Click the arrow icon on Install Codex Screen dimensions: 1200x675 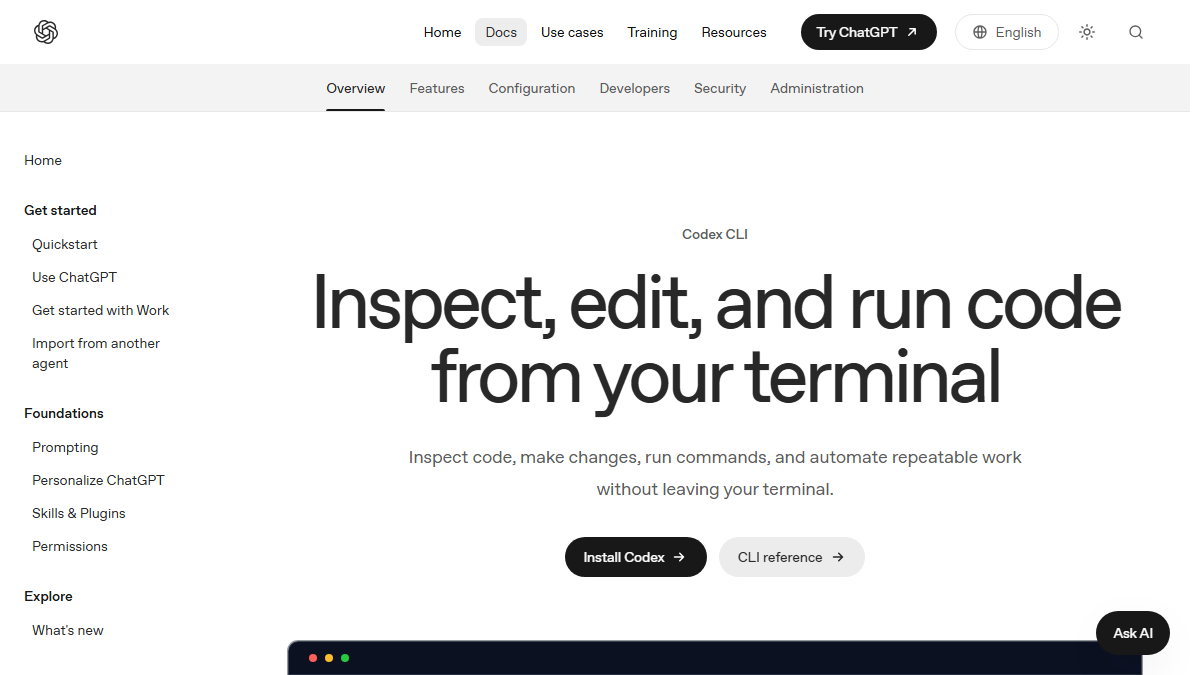click(x=679, y=557)
